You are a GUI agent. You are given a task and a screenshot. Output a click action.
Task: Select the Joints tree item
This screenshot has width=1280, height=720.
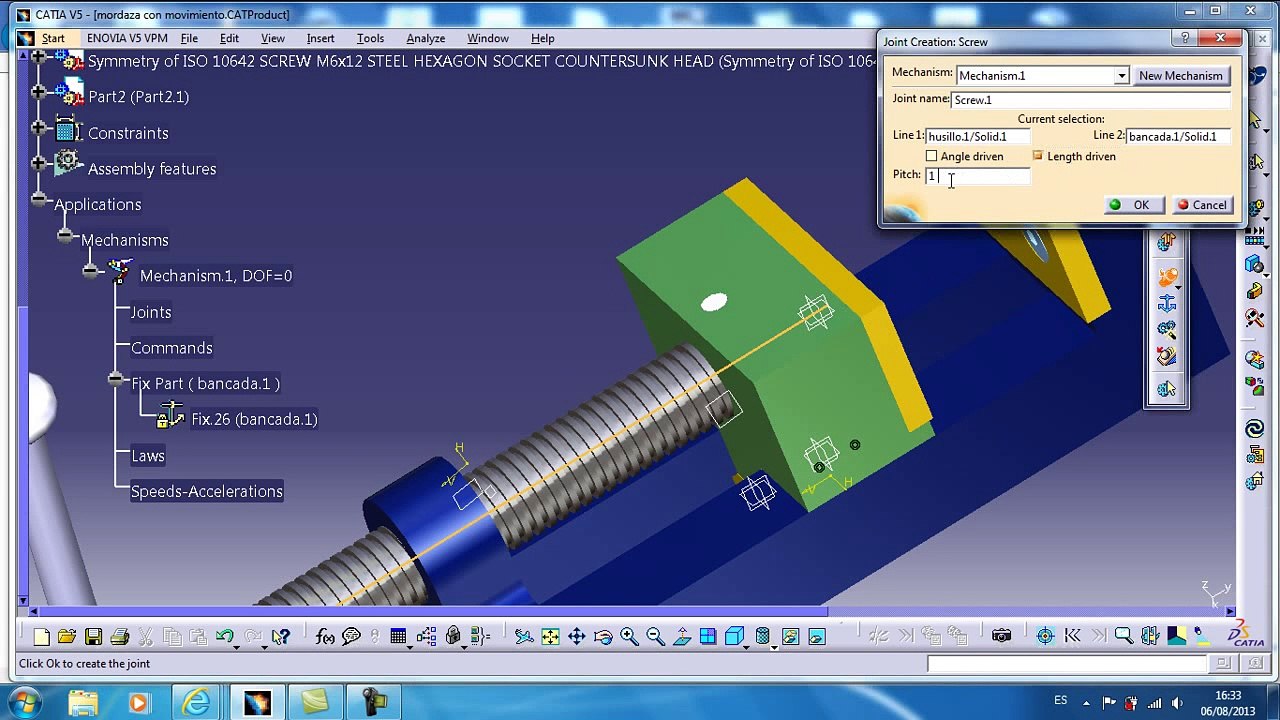click(x=151, y=312)
